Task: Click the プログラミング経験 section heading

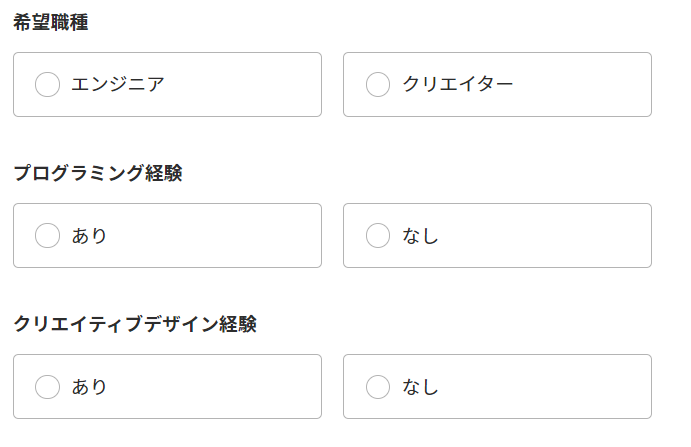Action: click(98, 173)
